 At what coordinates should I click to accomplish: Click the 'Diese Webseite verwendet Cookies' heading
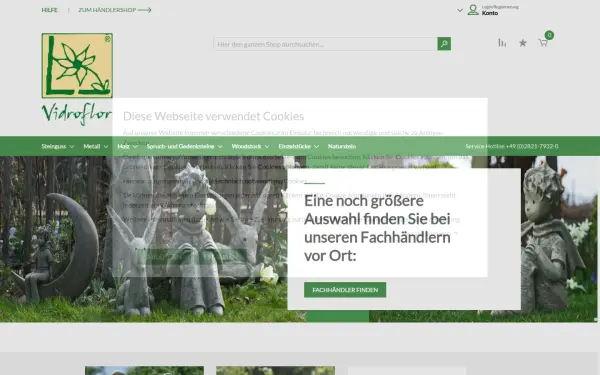click(214, 116)
